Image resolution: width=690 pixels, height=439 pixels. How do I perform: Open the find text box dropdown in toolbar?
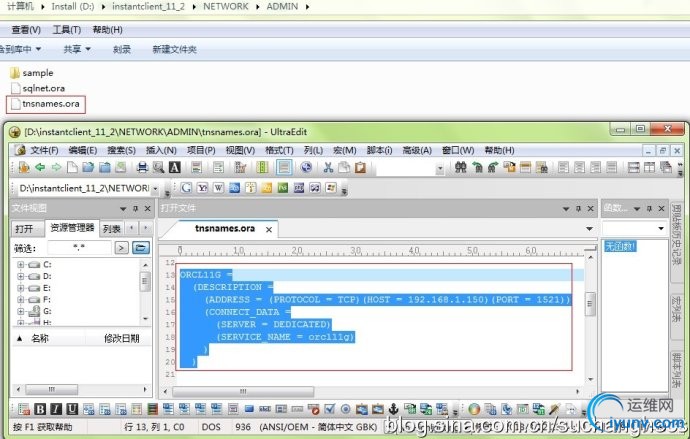pyautogui.click(x=440, y=168)
